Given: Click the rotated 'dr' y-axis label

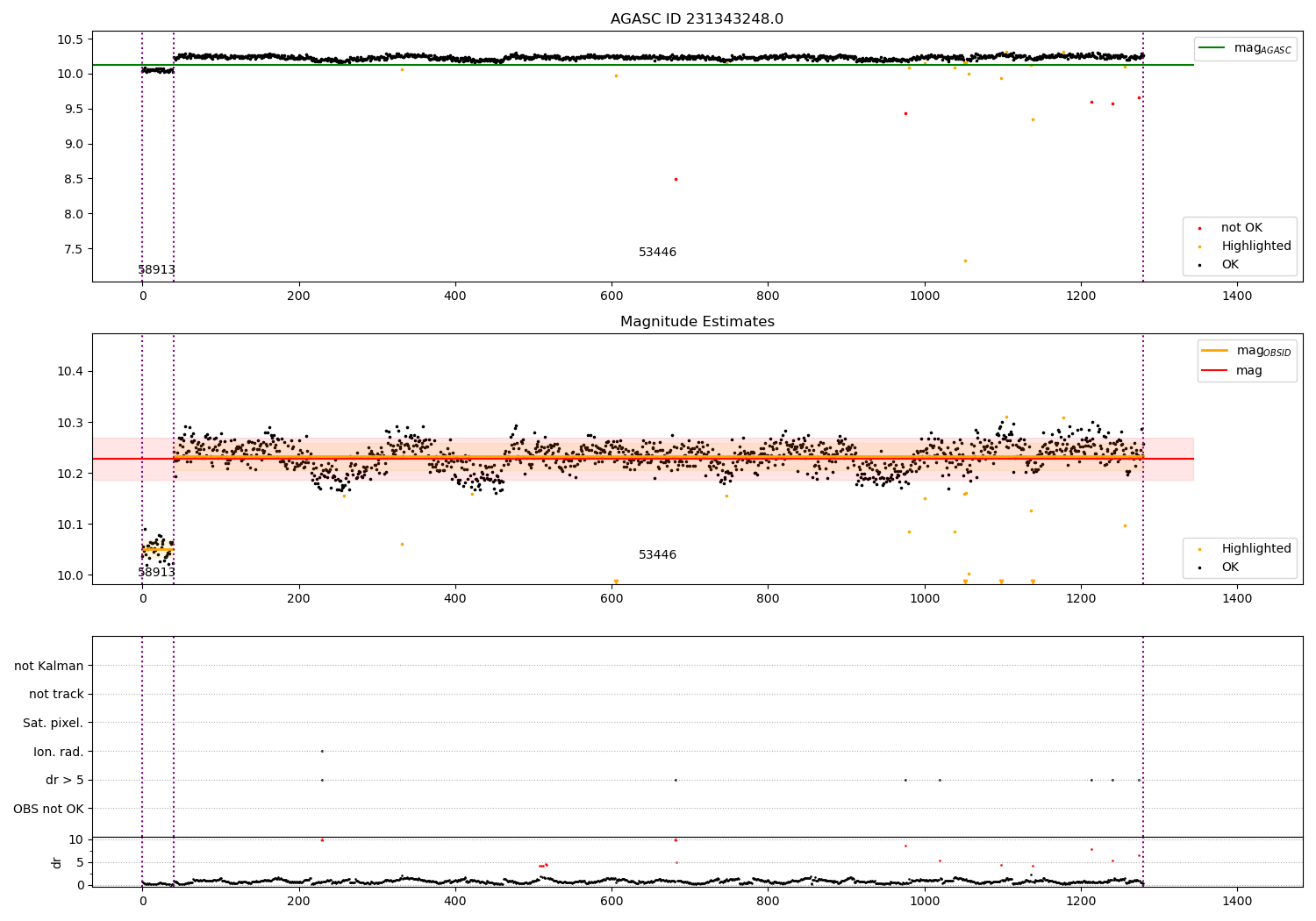Looking at the screenshot, I should click(x=57, y=862).
